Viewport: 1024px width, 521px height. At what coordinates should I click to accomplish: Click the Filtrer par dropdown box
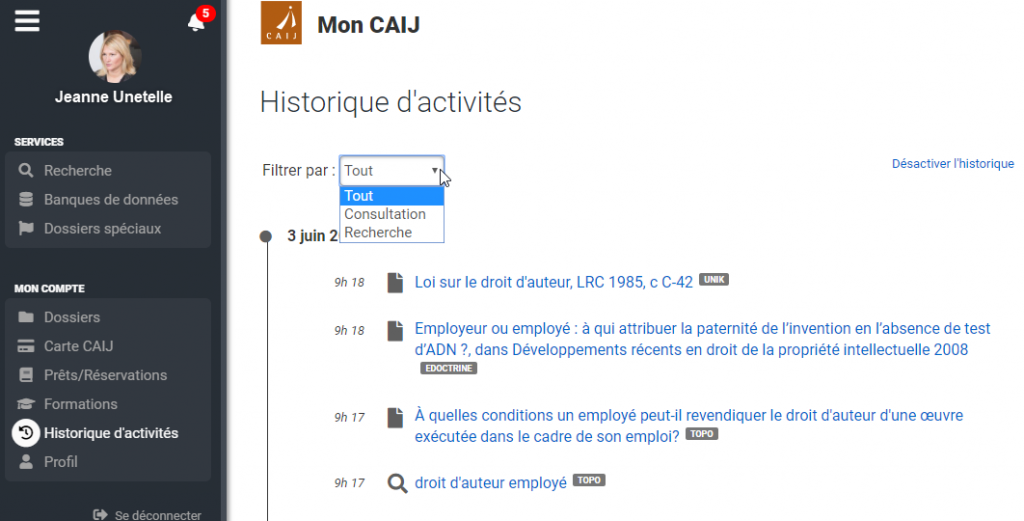[391, 171]
